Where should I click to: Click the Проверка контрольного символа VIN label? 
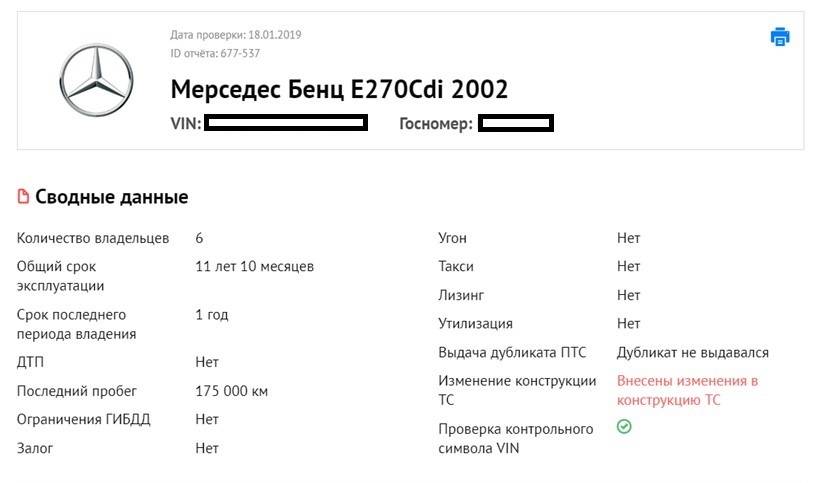[x=516, y=438]
